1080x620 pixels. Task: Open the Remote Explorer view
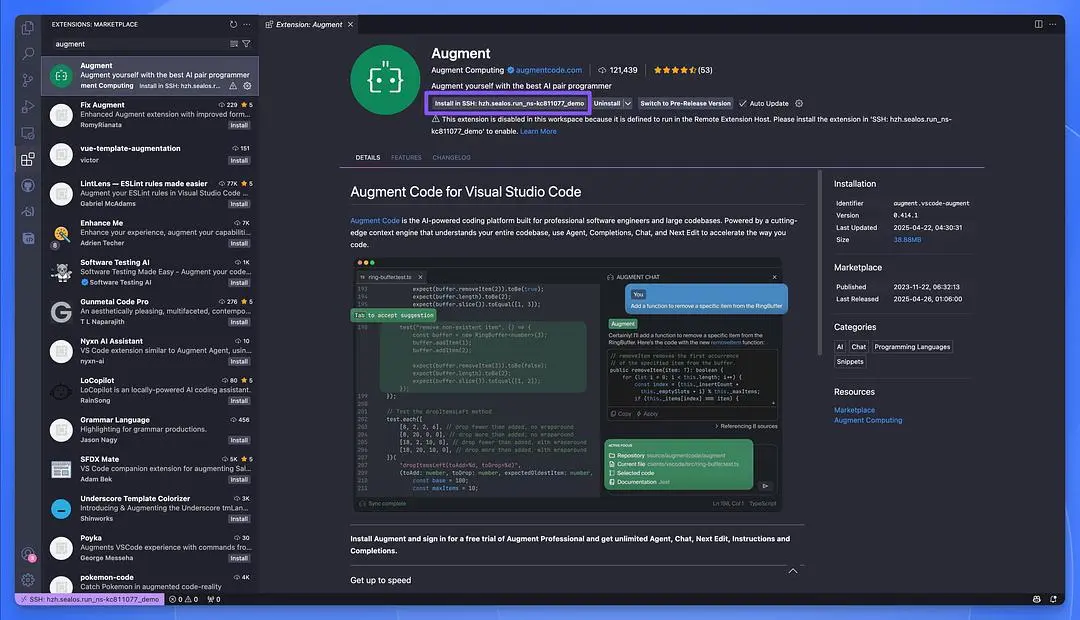pos(28,133)
